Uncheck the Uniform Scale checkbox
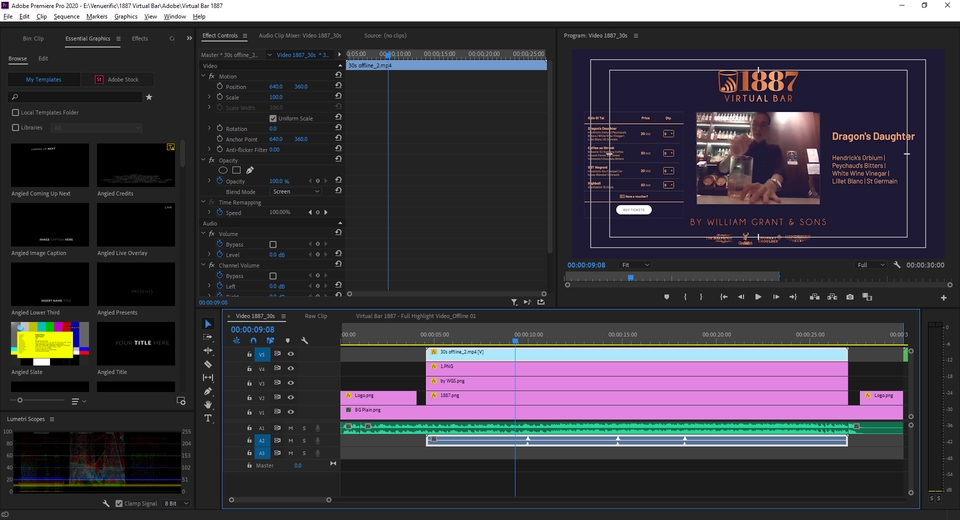 click(273, 118)
